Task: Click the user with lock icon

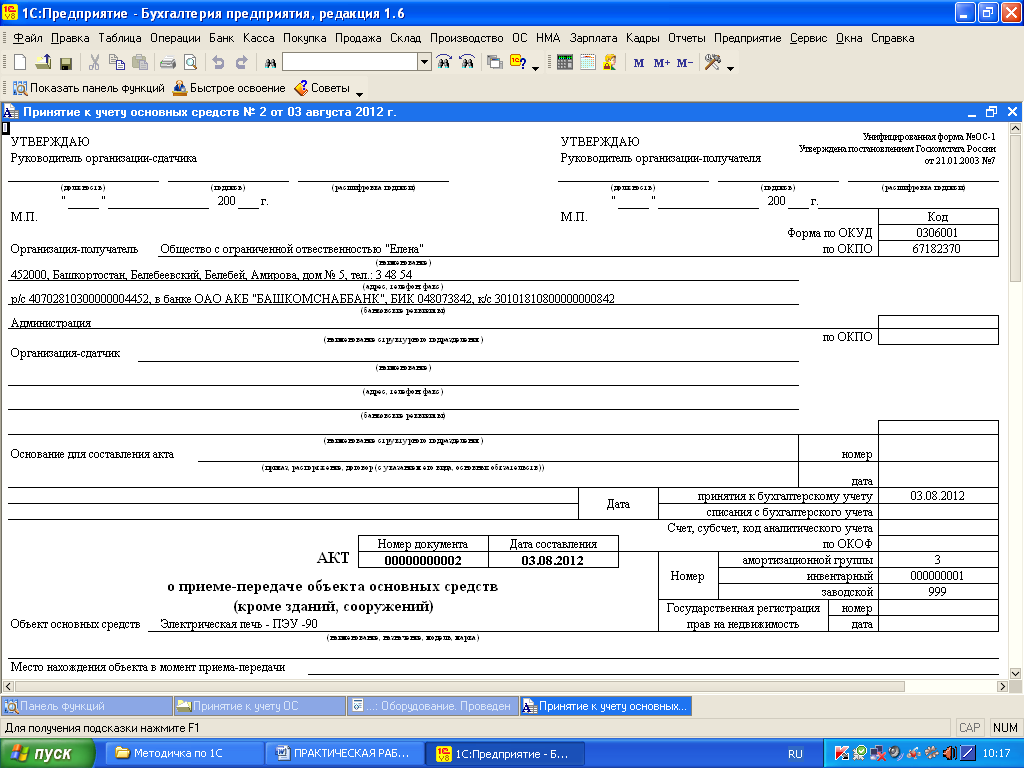Action: pos(610,63)
